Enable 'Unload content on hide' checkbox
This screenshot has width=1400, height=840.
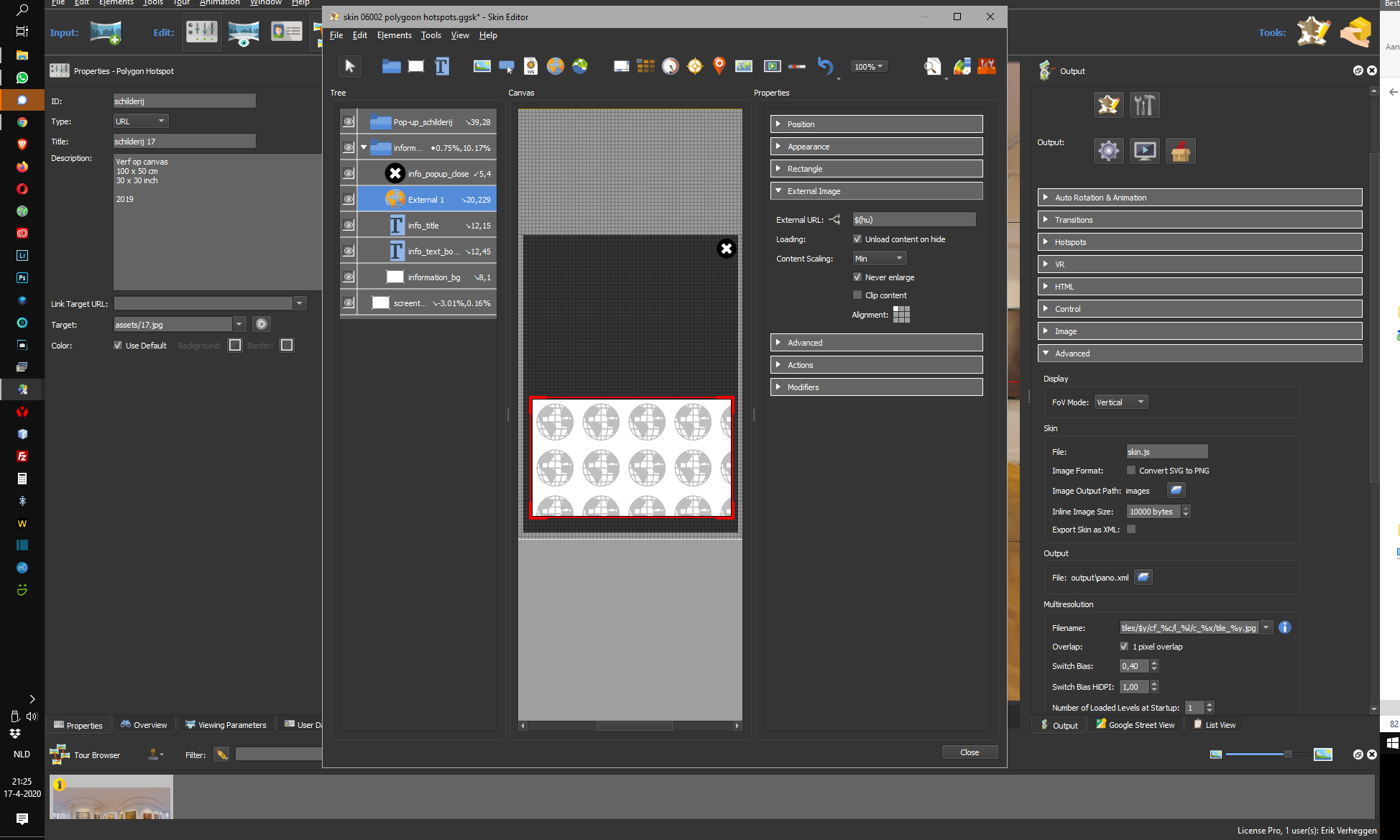pyautogui.click(x=856, y=239)
